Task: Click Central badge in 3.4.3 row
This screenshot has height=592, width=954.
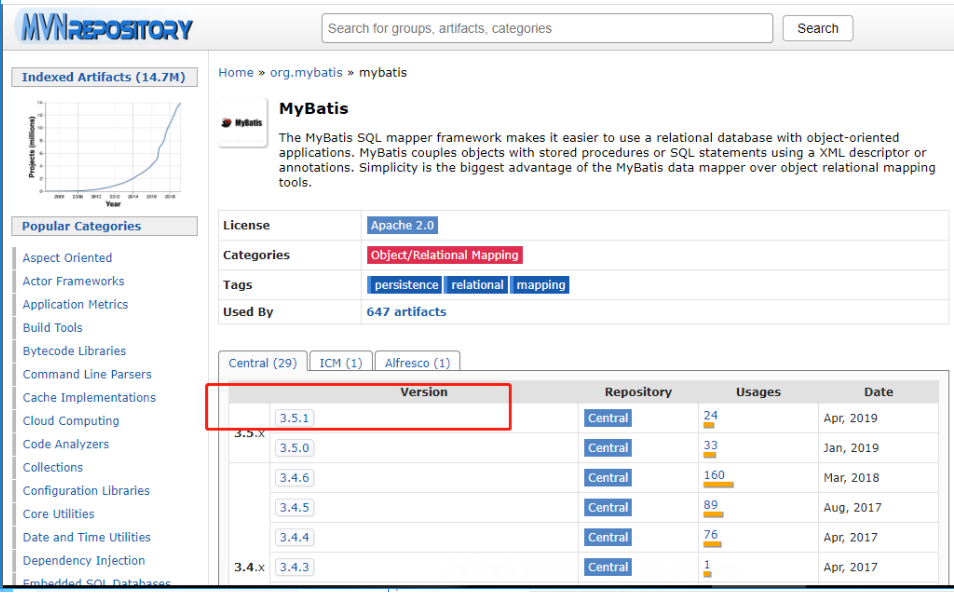Action: (608, 567)
